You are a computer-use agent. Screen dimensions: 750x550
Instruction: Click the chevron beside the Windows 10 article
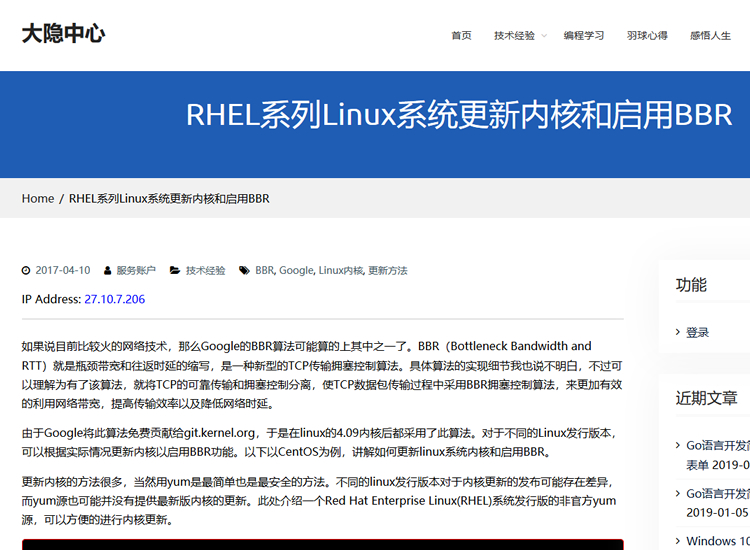pyautogui.click(x=678, y=541)
